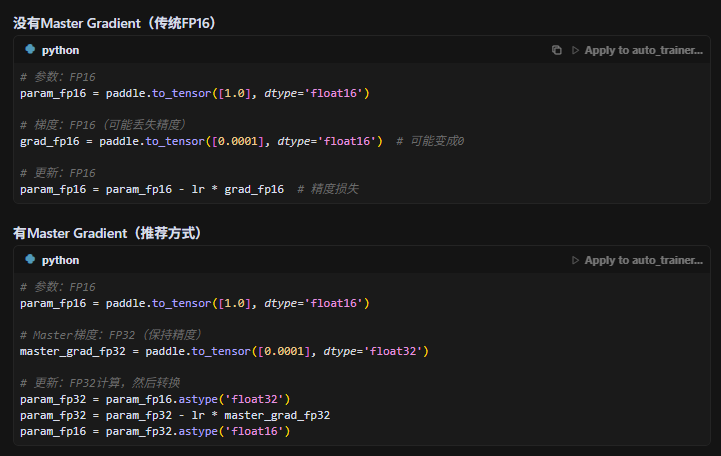Click the copy code icon in first code block
The height and width of the screenshot is (456, 721).
(557, 50)
